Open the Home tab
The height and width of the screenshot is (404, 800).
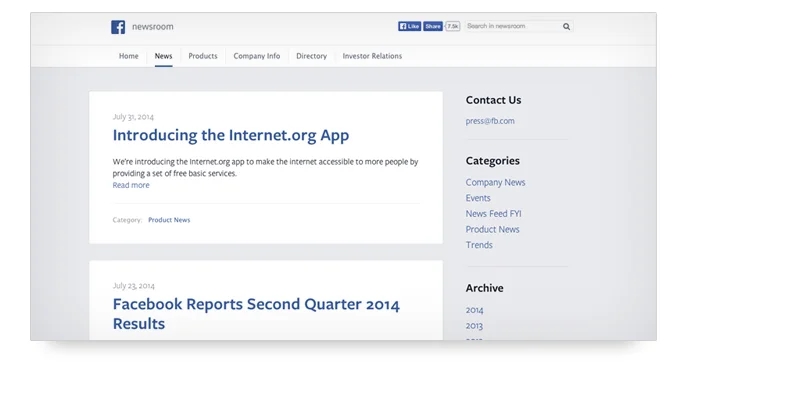(x=129, y=56)
